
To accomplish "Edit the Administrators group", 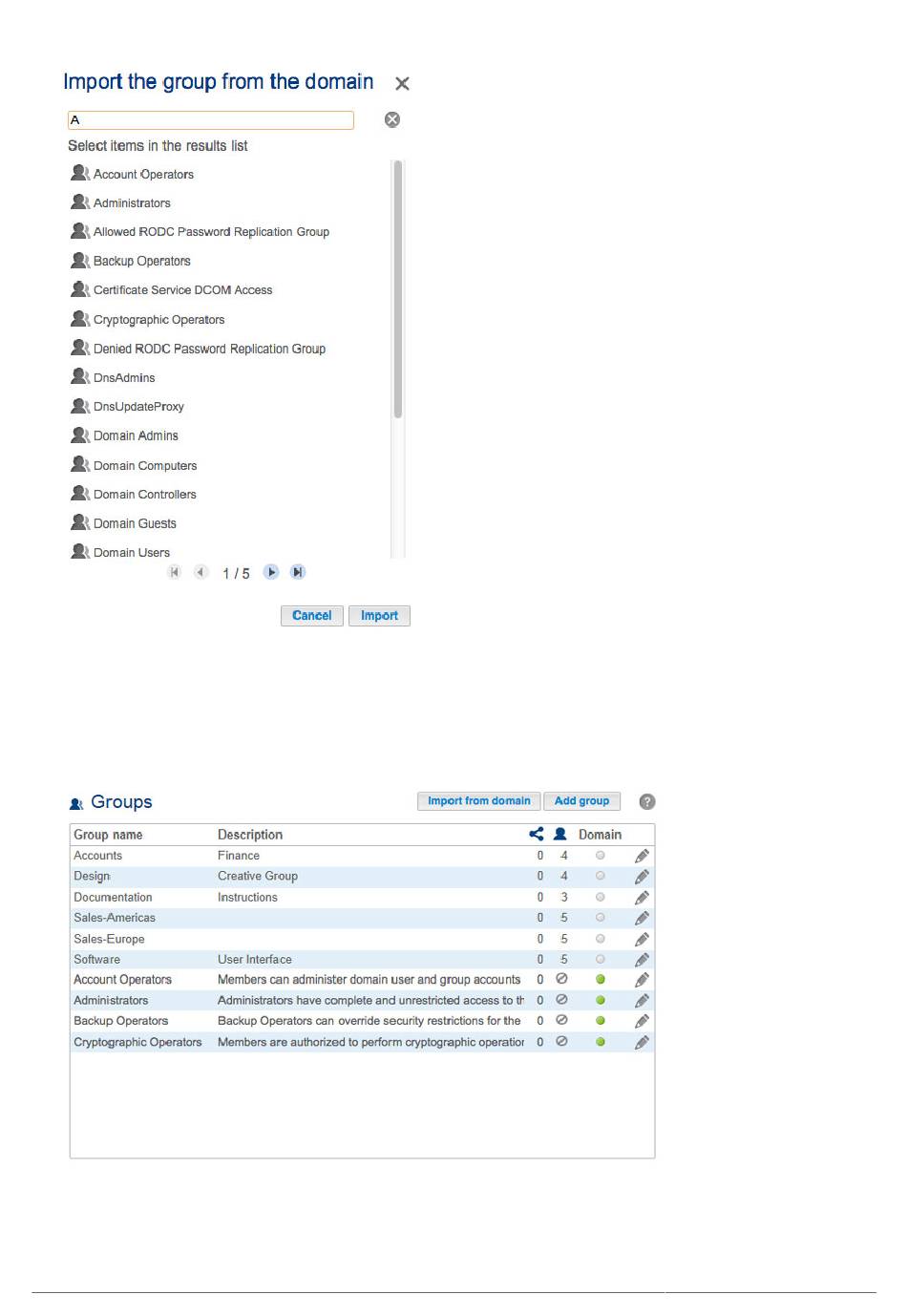I will coord(642,1001).
